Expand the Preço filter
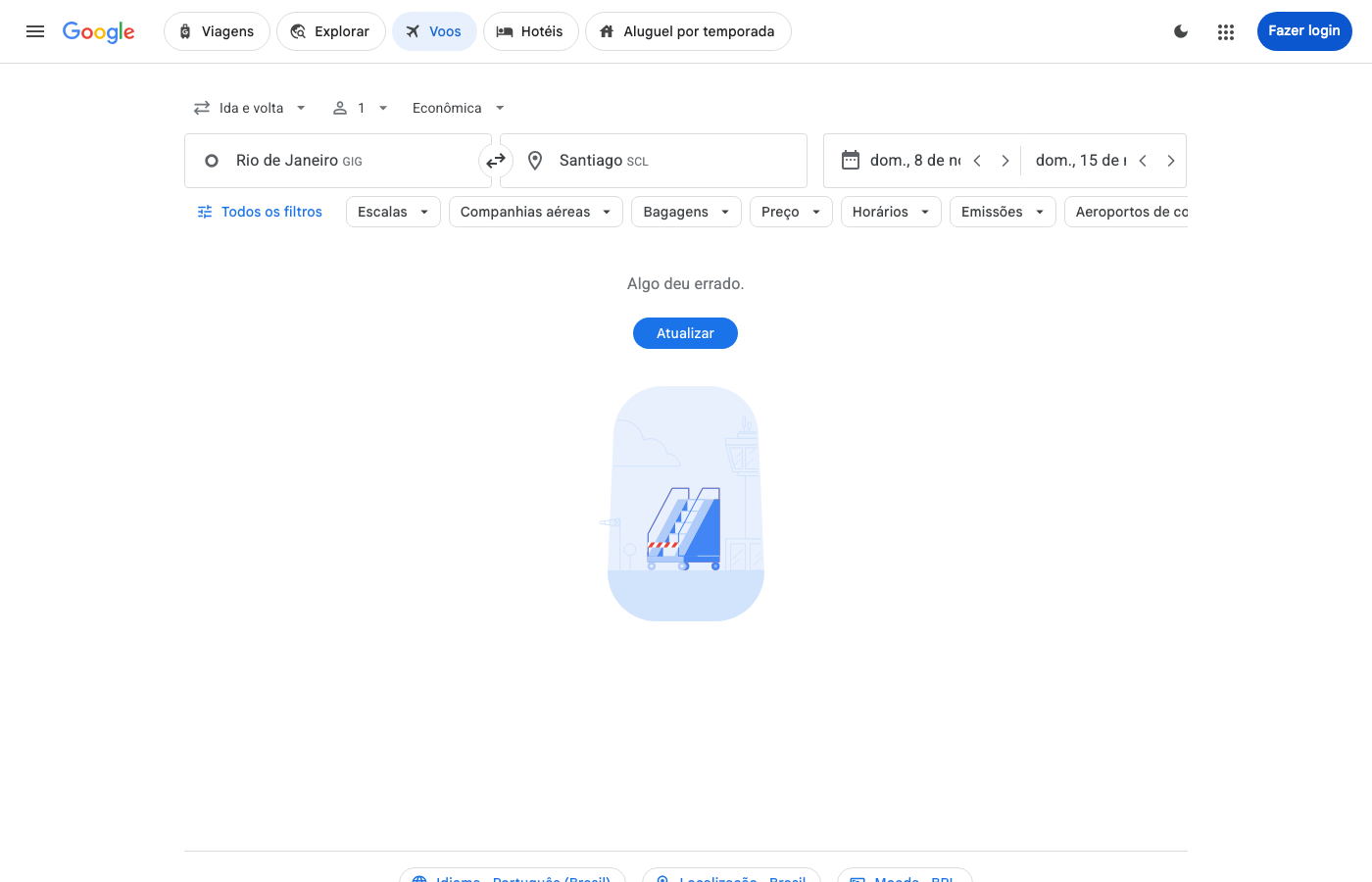 pyautogui.click(x=791, y=212)
